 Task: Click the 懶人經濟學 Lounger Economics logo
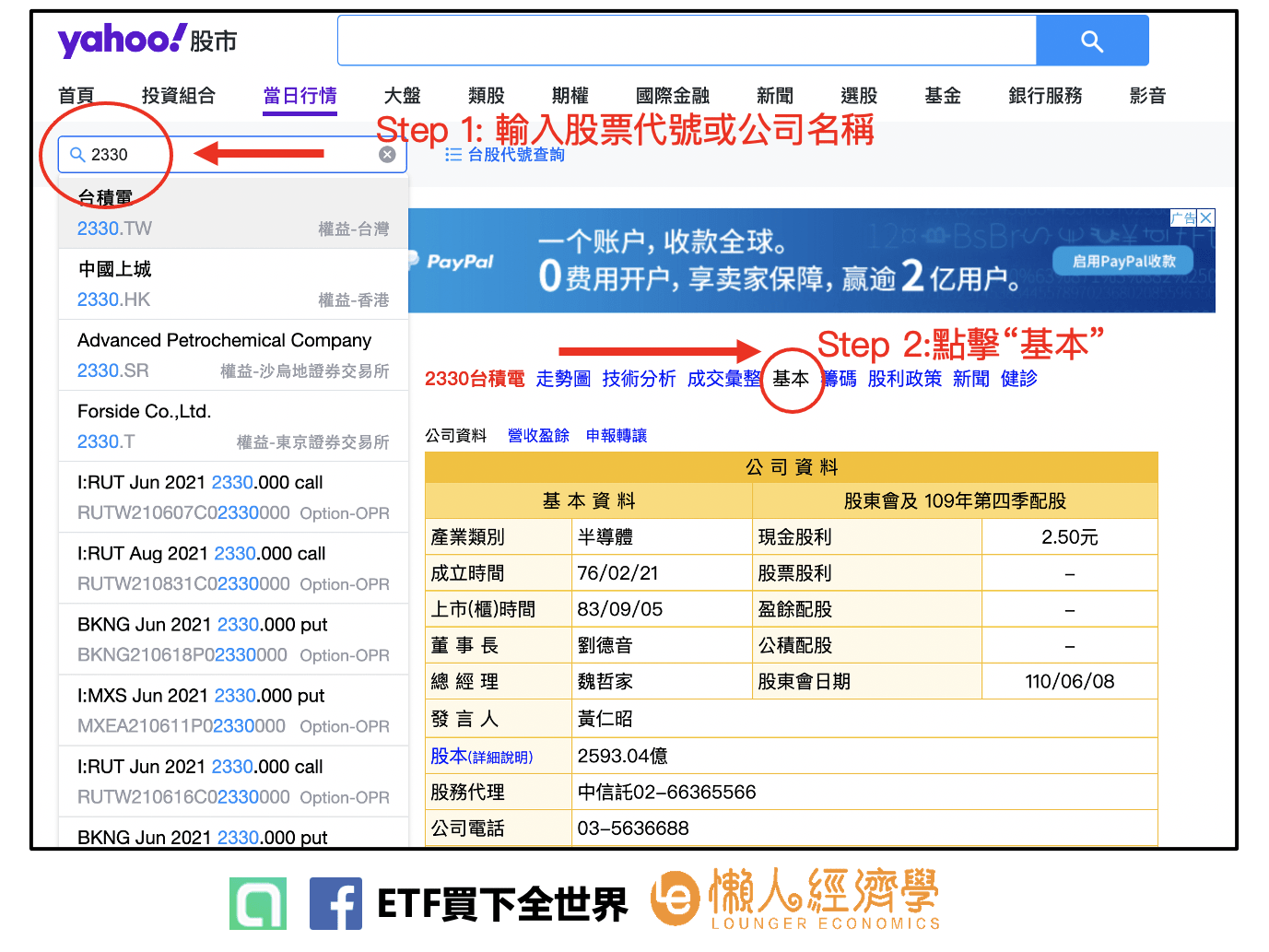[795, 899]
